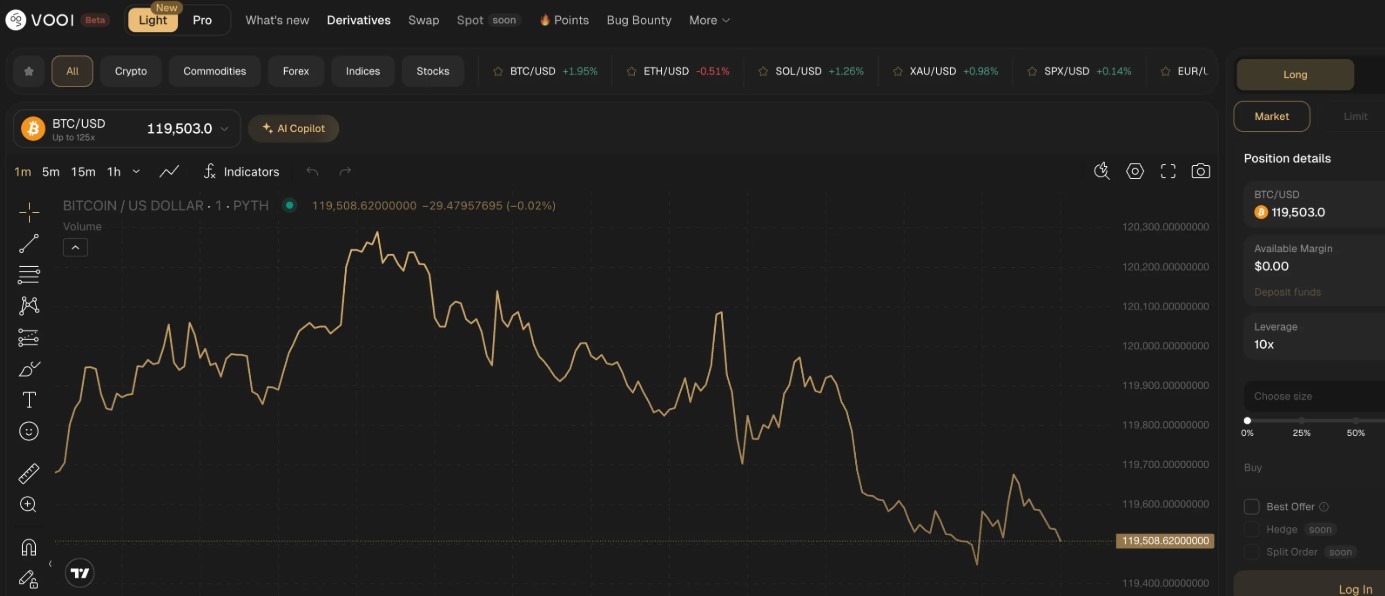Image resolution: width=1385 pixels, height=596 pixels.
Task: Enable the Best Offer checkbox
Action: coord(1251,507)
